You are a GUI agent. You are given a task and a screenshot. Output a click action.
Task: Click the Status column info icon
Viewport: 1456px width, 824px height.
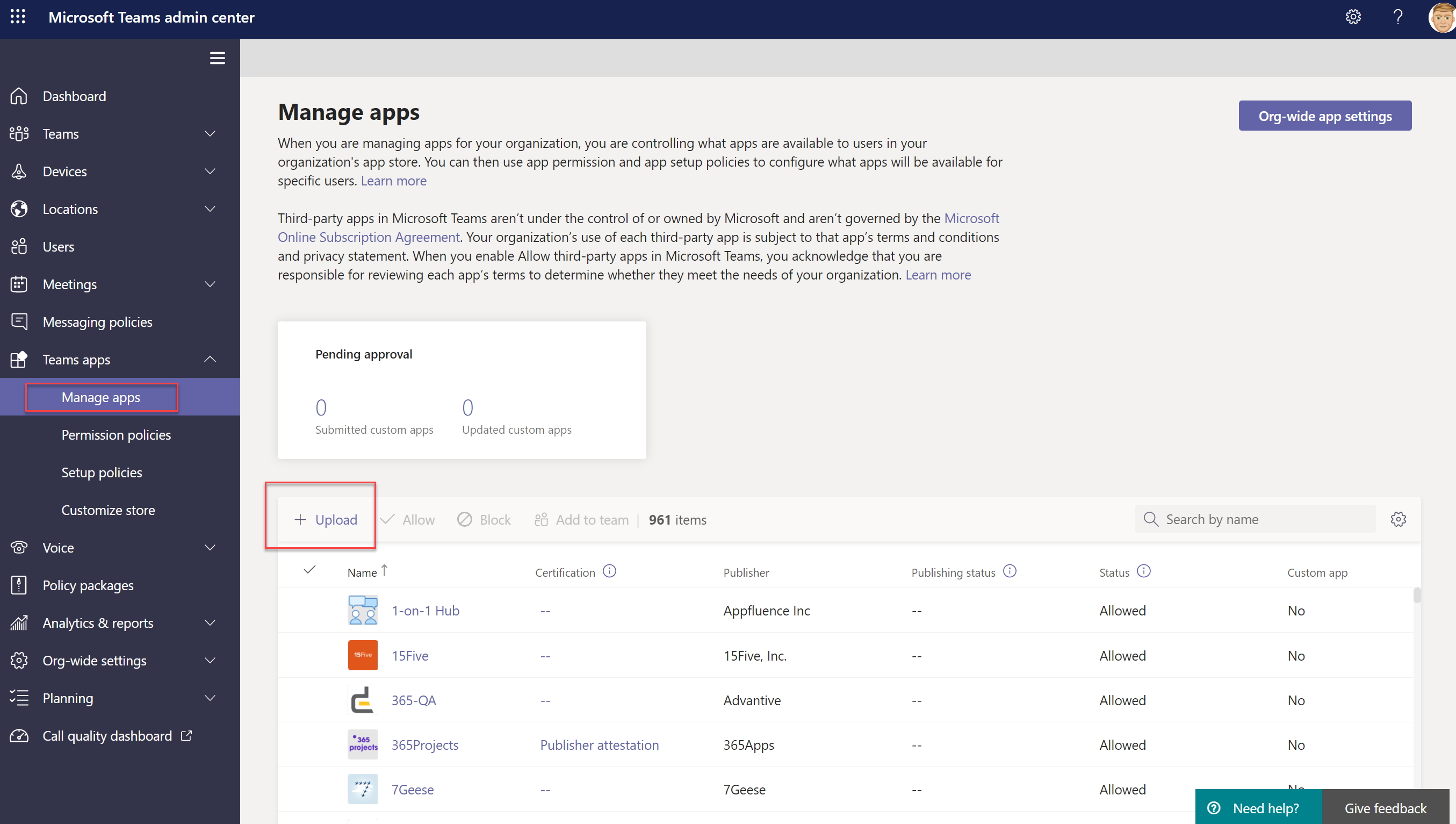(x=1143, y=571)
